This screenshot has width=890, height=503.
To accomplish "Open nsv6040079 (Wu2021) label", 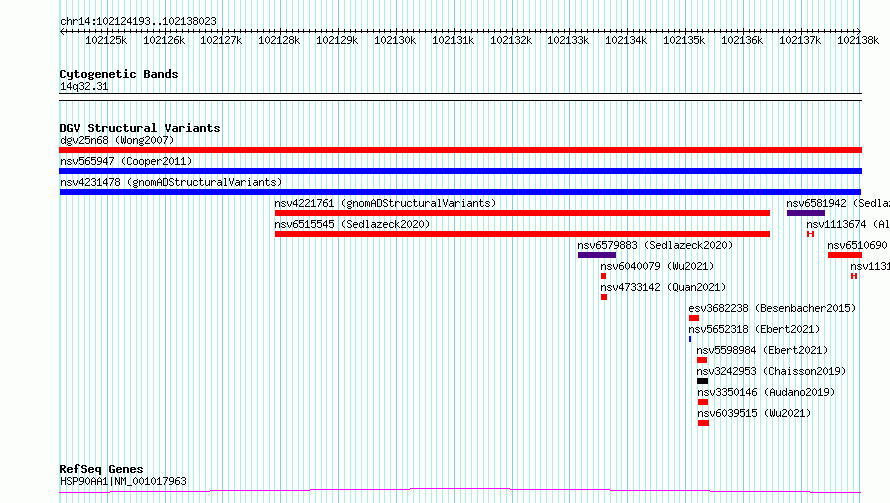I will (657, 266).
